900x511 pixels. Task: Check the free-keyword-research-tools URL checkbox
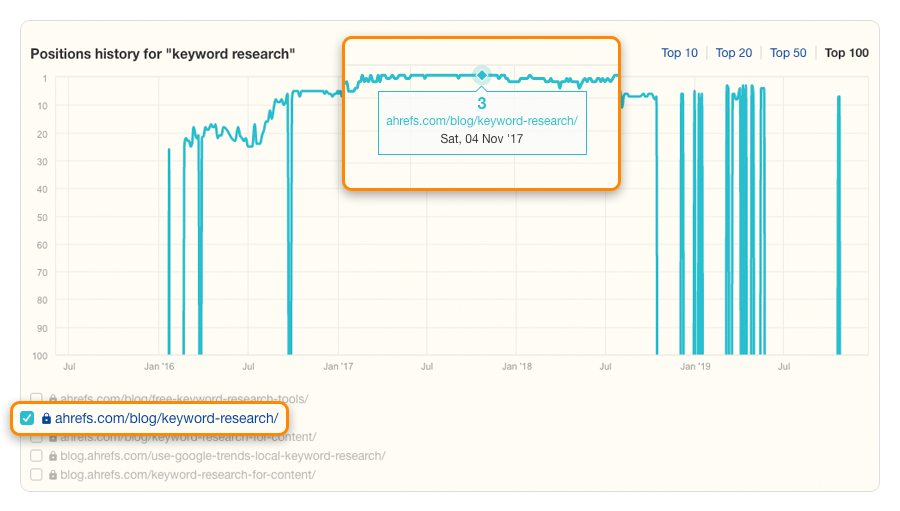(36, 398)
